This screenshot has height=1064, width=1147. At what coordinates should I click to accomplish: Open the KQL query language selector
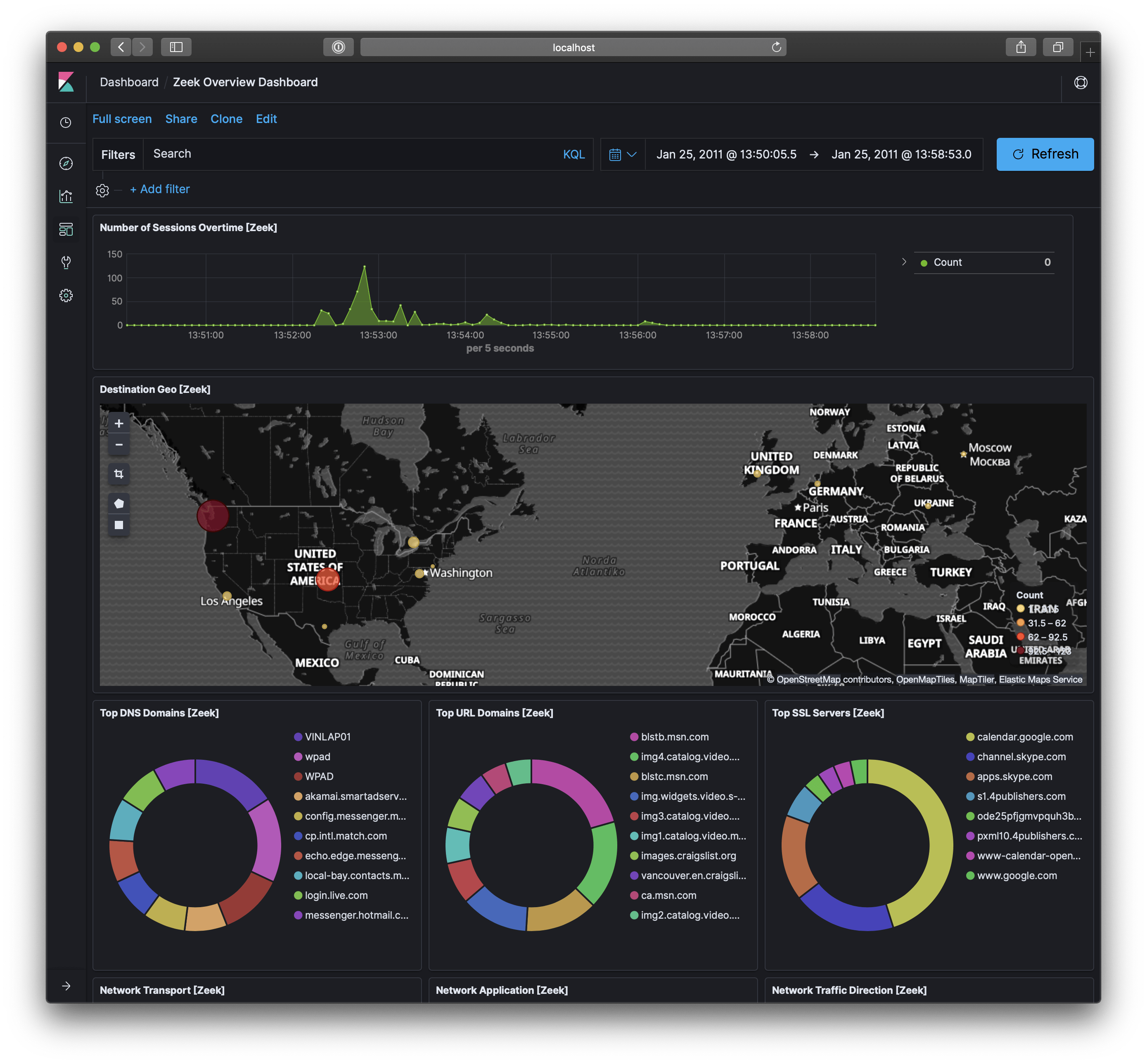point(573,154)
